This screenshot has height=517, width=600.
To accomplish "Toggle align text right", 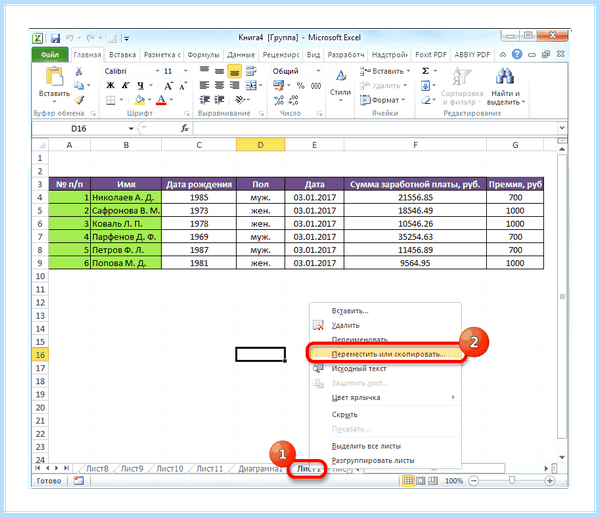I will tap(234, 86).
